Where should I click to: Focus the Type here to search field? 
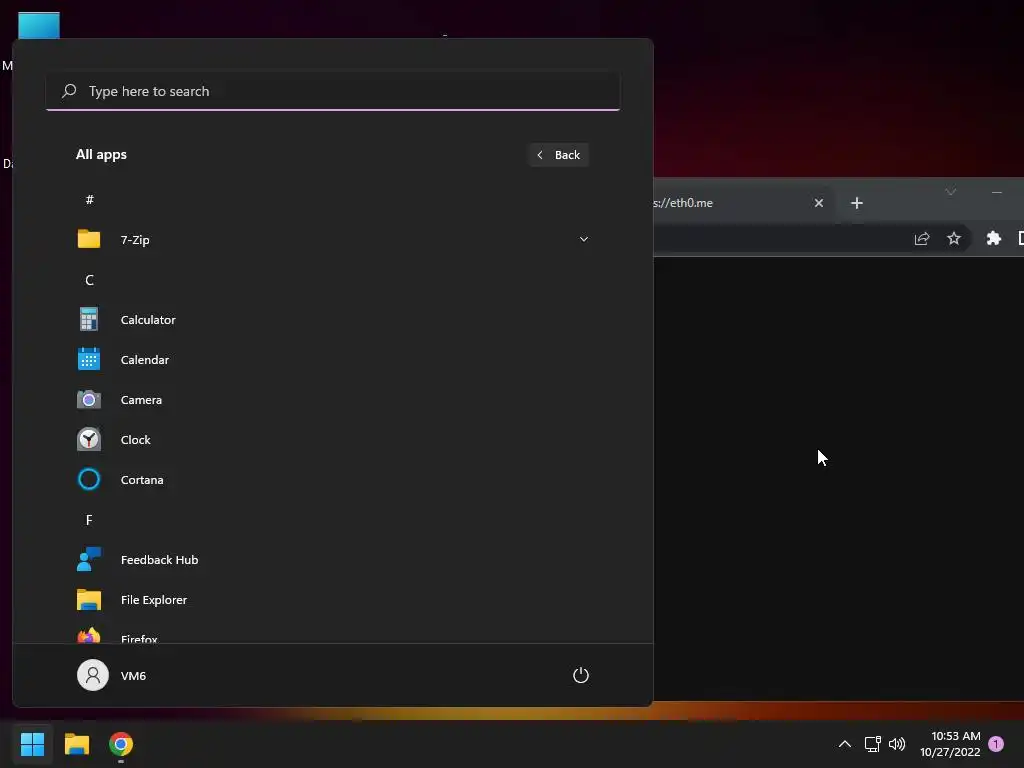(x=333, y=91)
